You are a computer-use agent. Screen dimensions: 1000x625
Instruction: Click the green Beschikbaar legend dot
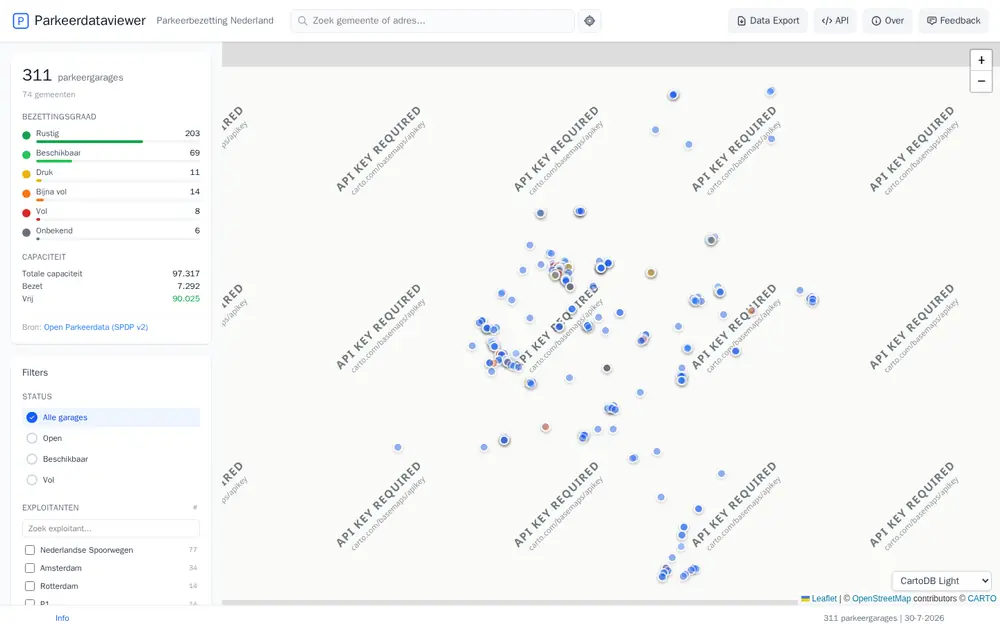26,155
